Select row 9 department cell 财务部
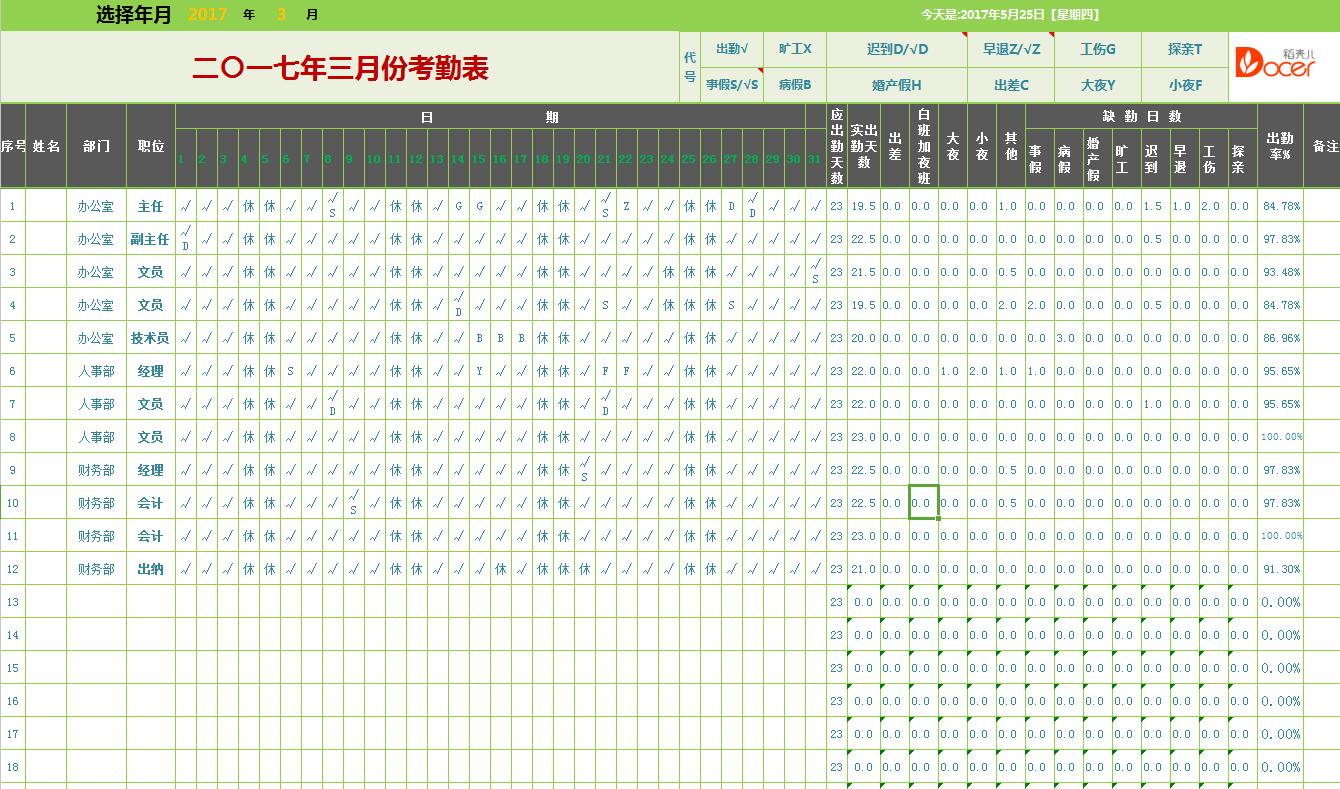 pyautogui.click(x=96, y=470)
